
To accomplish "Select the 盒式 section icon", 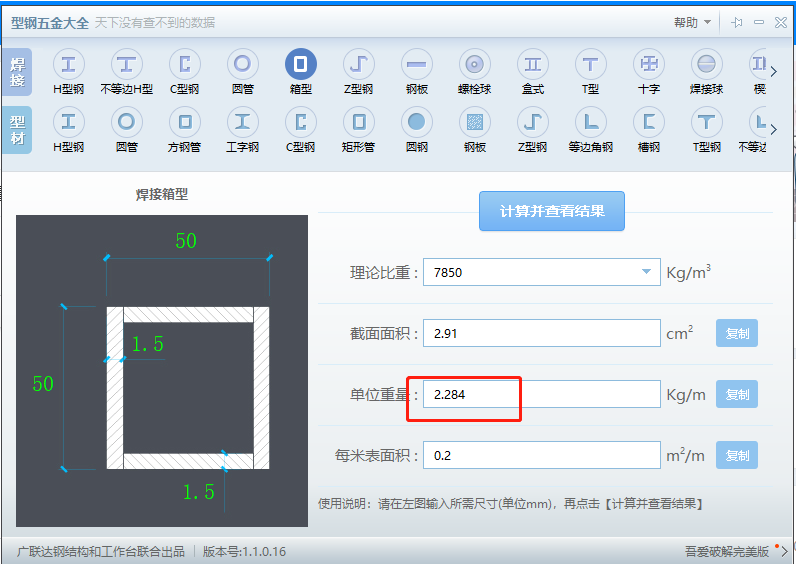I will (x=533, y=65).
